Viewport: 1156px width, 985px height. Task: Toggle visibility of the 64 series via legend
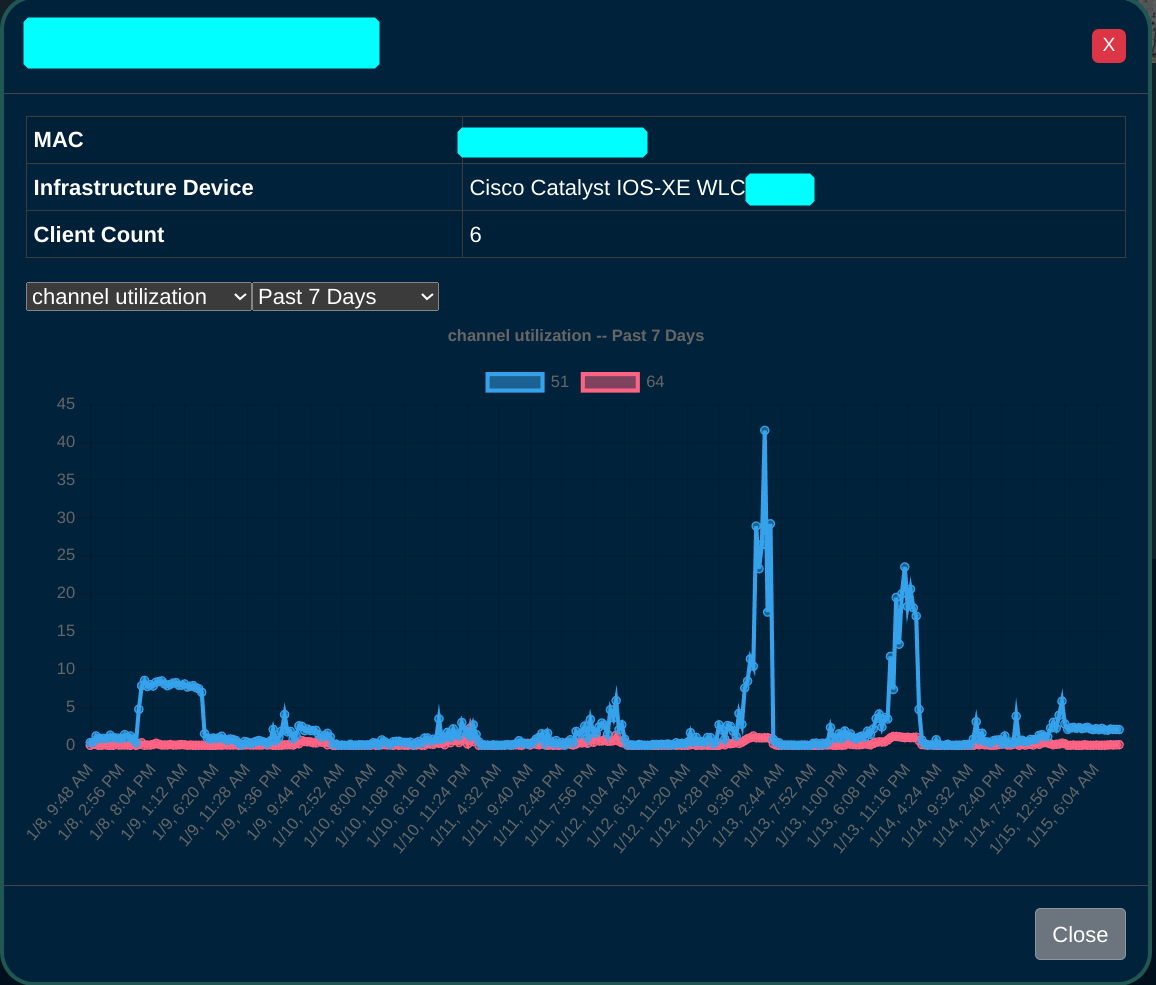(610, 382)
